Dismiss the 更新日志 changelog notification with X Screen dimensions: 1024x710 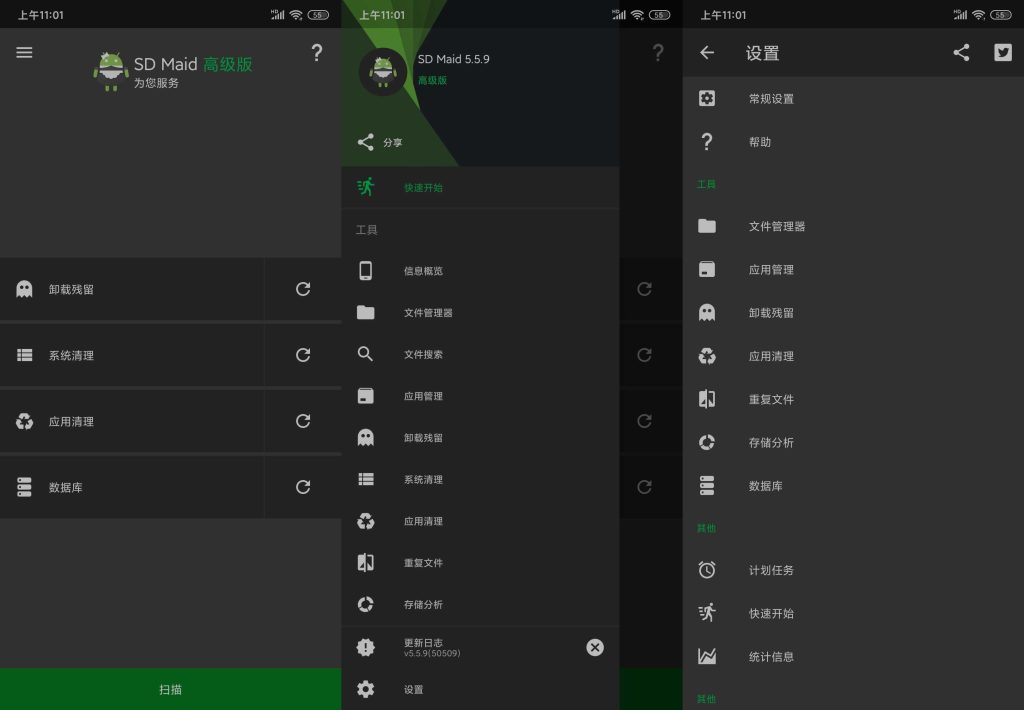[x=595, y=647]
